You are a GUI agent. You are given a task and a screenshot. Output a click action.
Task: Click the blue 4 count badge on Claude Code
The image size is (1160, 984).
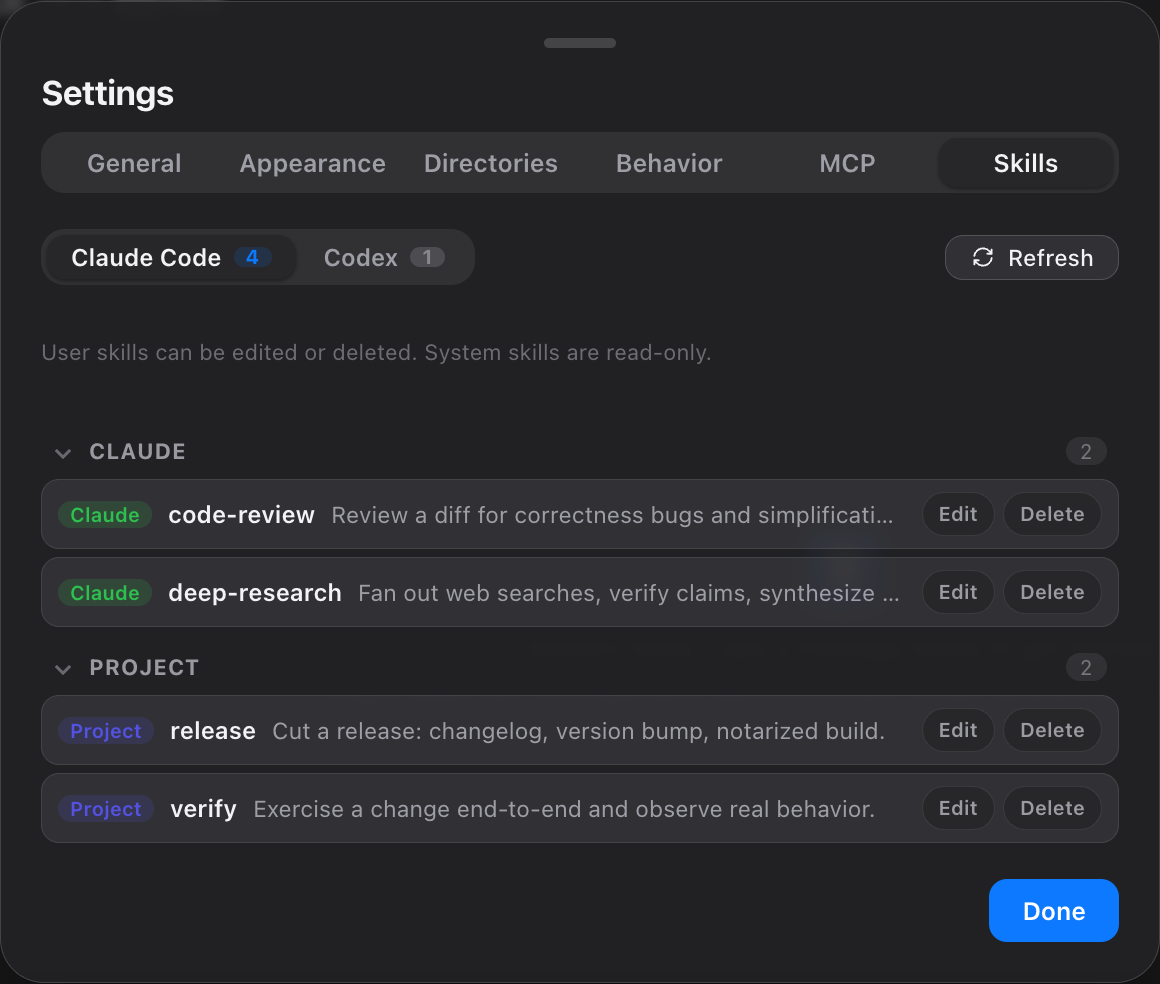(252, 257)
